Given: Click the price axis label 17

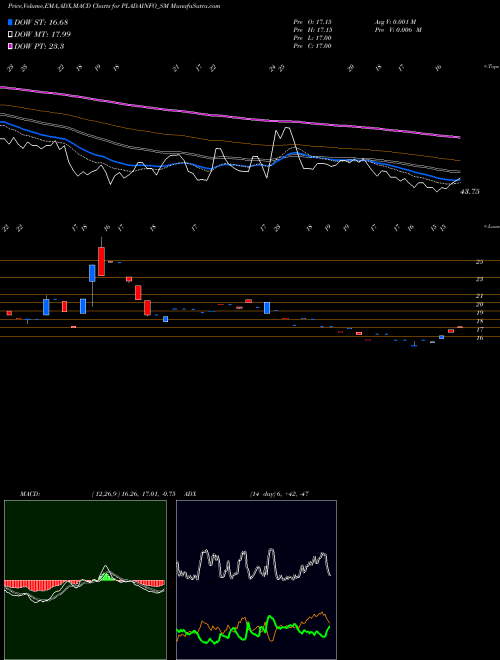Looking at the screenshot, I should 479,330.
